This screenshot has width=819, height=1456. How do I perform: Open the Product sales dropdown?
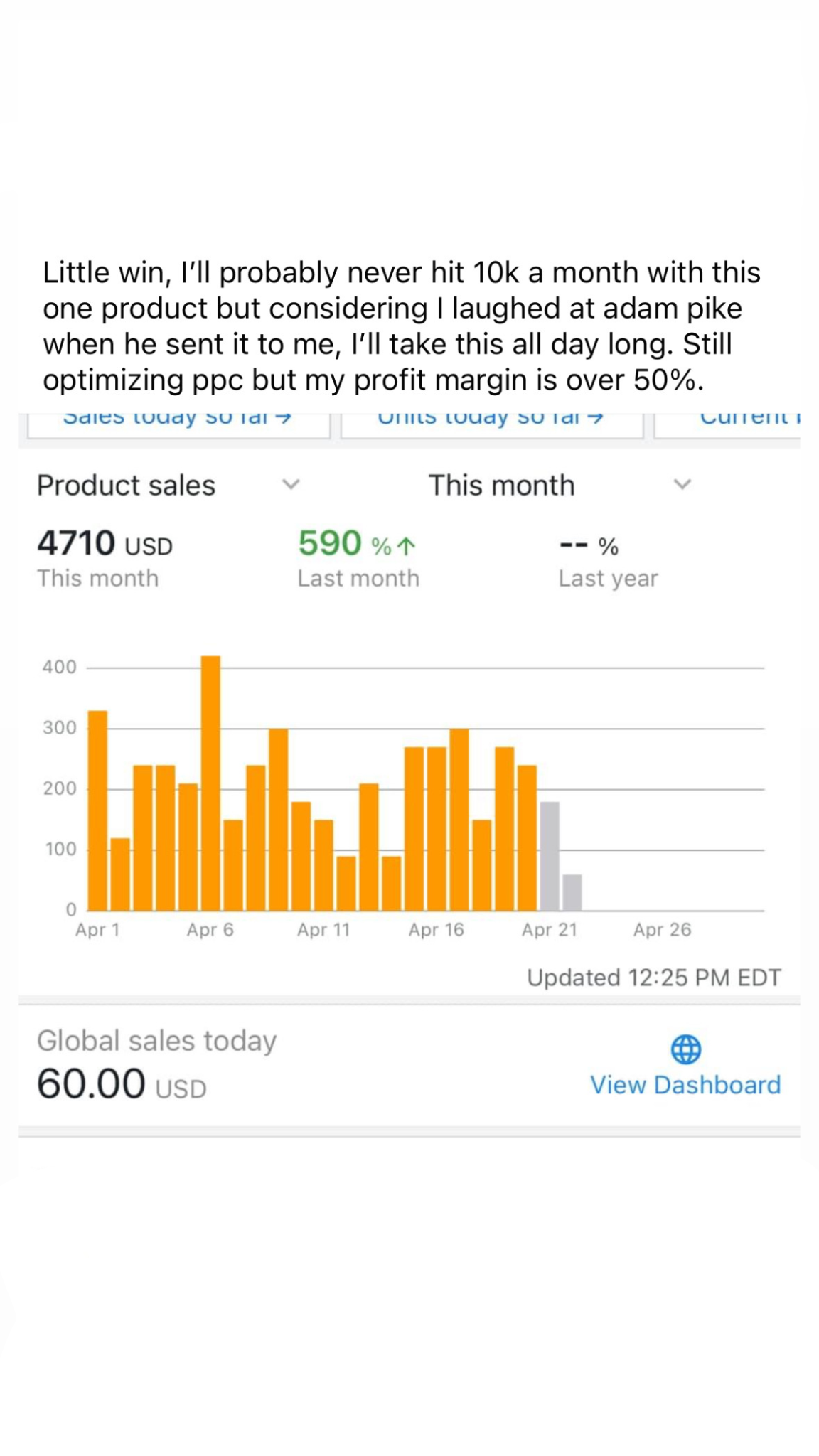(291, 485)
